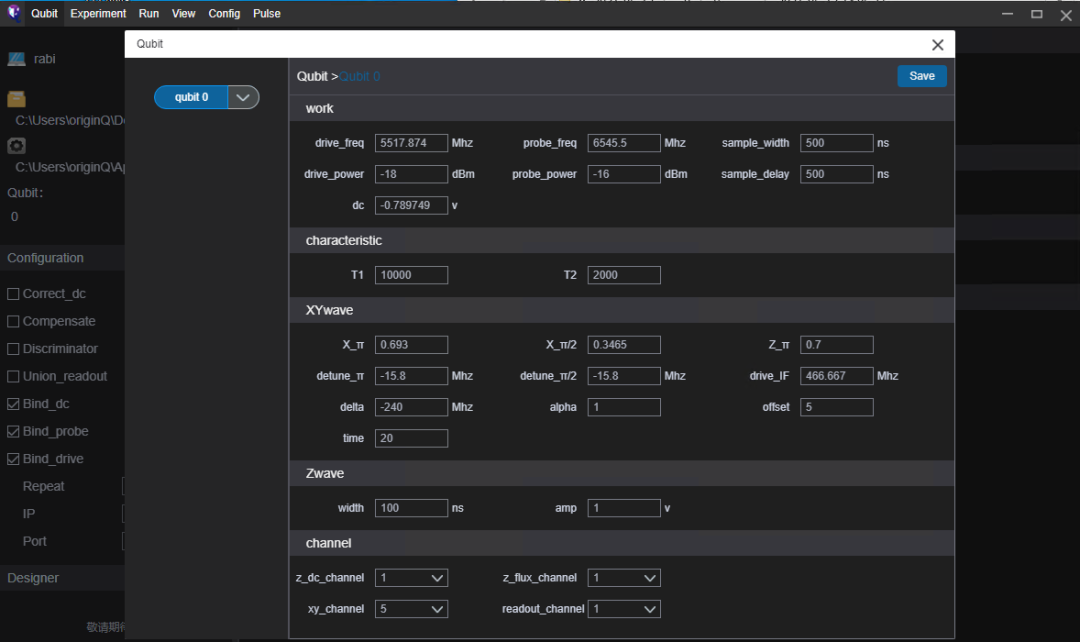Disable the Bind_probe checkbox
The width and height of the screenshot is (1080, 642).
pyautogui.click(x=13, y=432)
